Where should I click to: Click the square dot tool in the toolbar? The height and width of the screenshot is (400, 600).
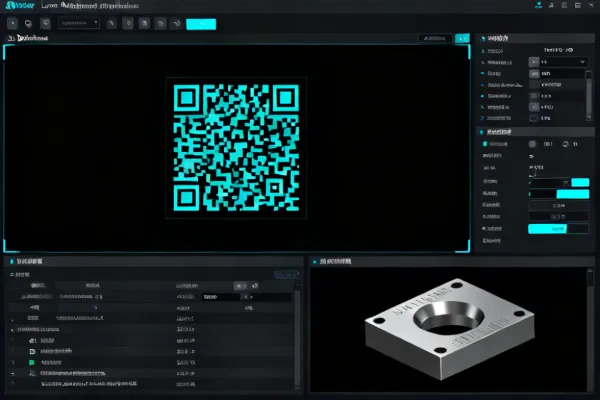tap(12, 23)
